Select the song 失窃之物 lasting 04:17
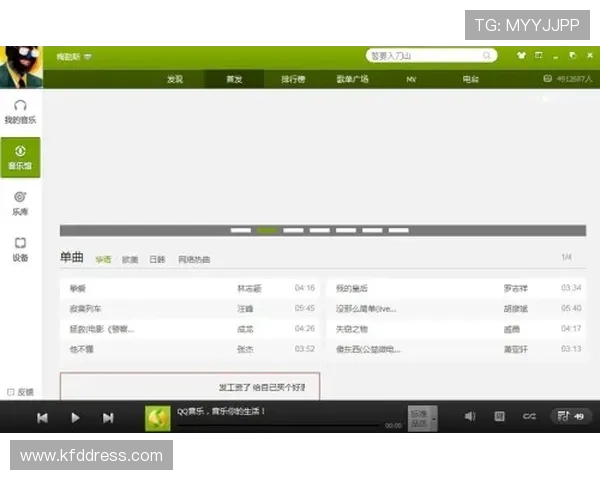The image size is (600, 480). (456, 329)
